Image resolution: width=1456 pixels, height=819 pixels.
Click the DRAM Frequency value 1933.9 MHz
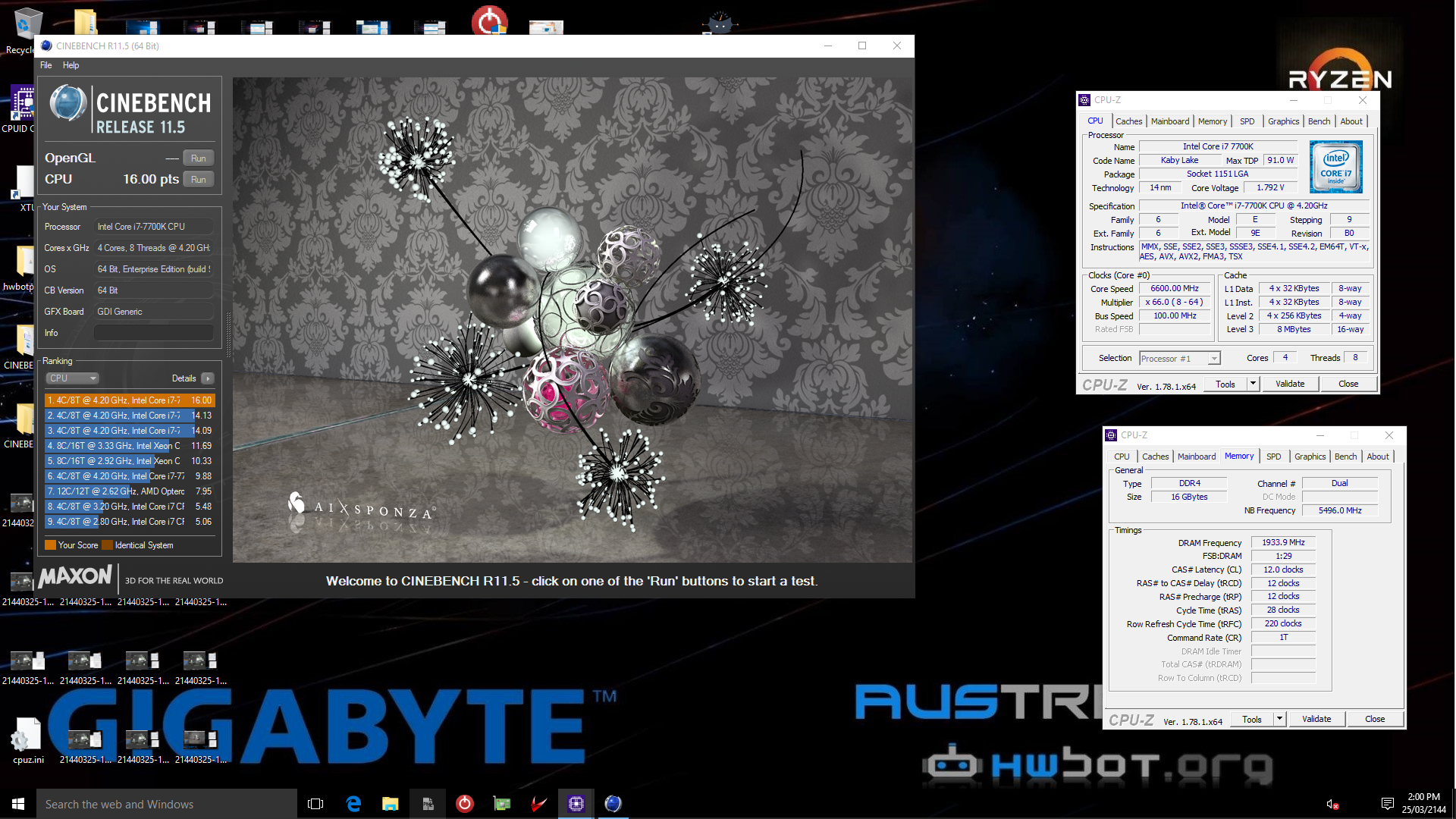click(x=1283, y=543)
